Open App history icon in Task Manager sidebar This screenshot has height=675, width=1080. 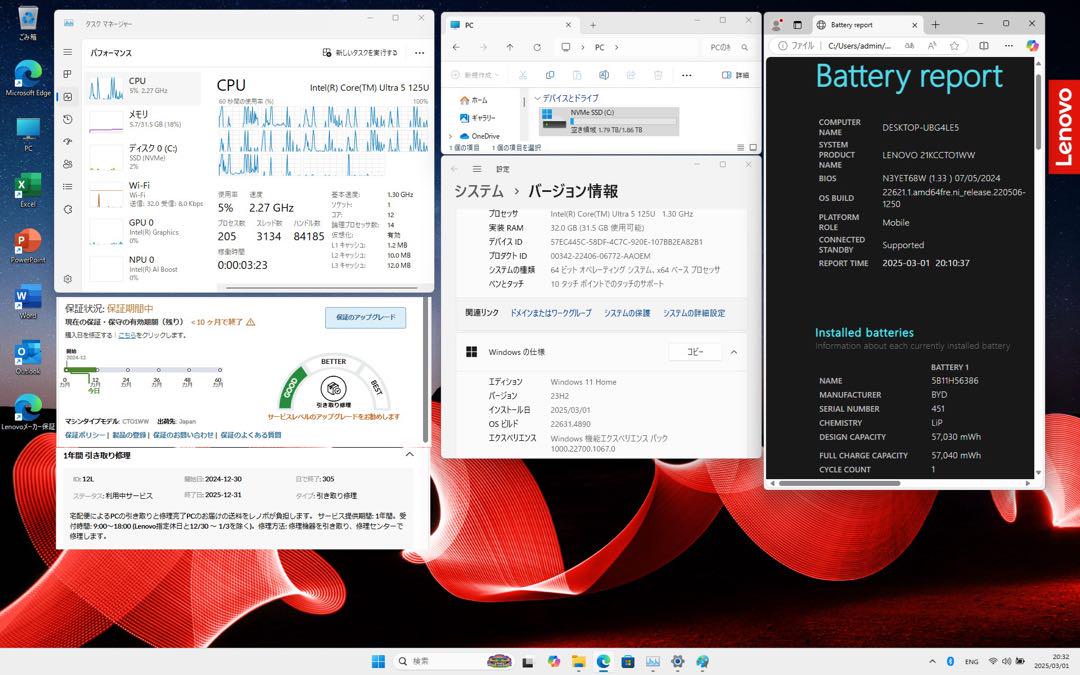point(68,119)
